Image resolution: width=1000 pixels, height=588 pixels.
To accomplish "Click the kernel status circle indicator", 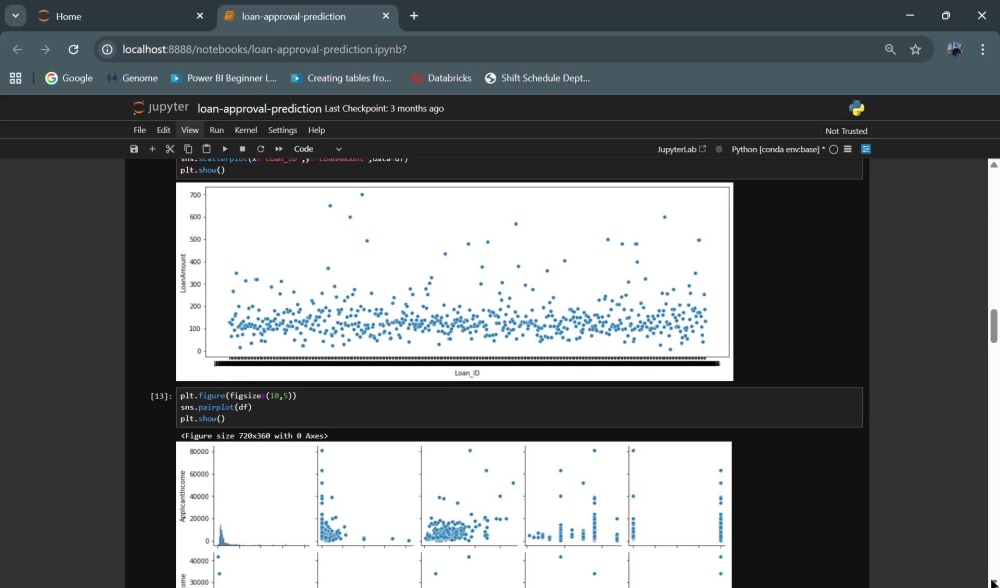I will click(x=833, y=149).
